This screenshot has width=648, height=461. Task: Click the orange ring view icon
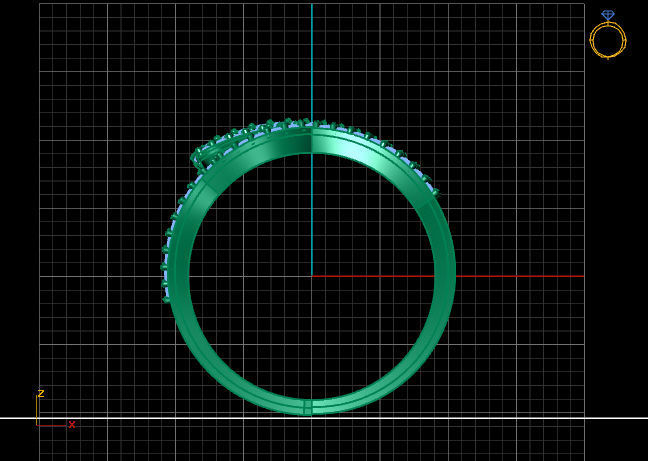pyautogui.click(x=608, y=35)
